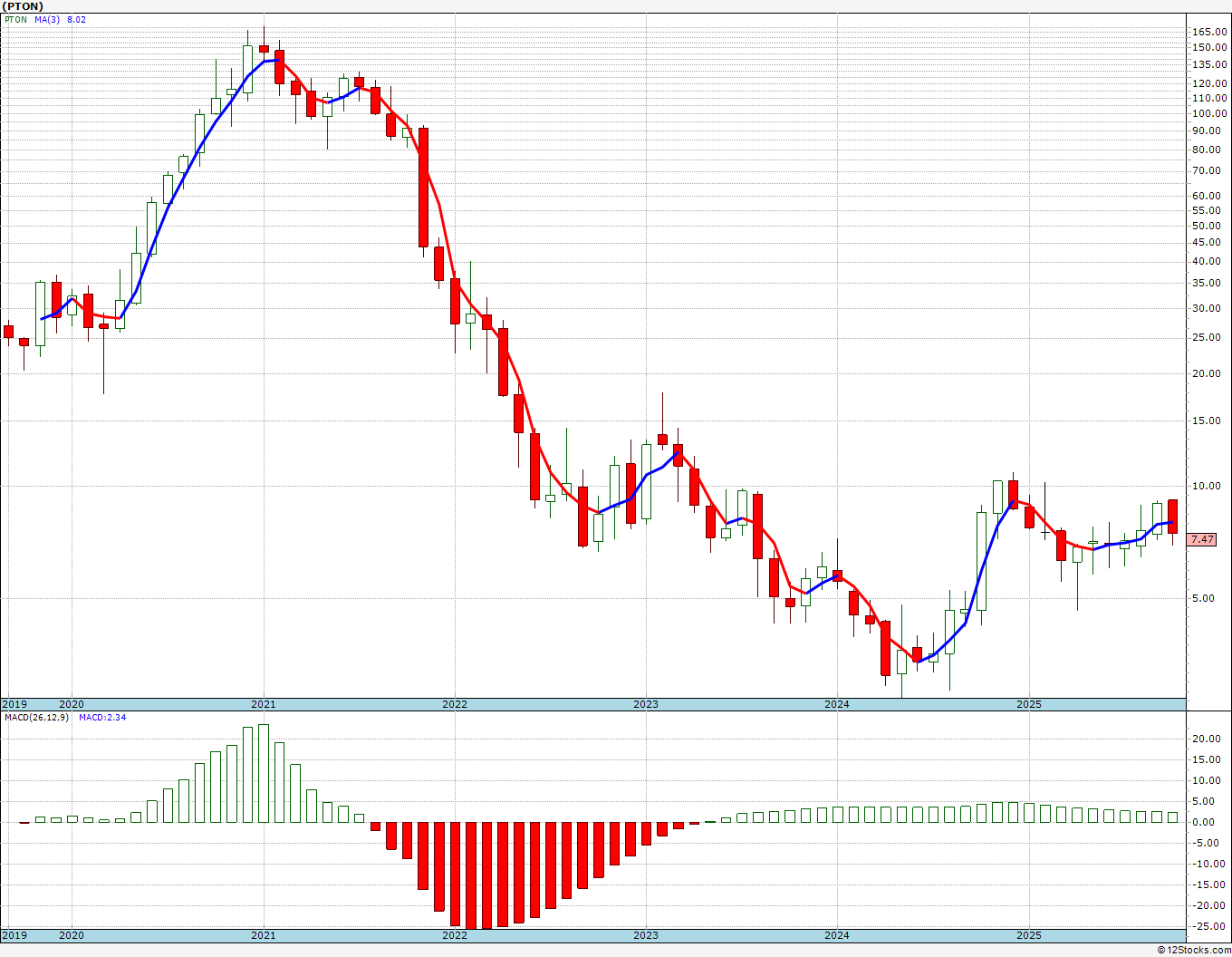Click the MA(3) indicator label
Viewport: 1232px width, 957px height.
[x=47, y=19]
